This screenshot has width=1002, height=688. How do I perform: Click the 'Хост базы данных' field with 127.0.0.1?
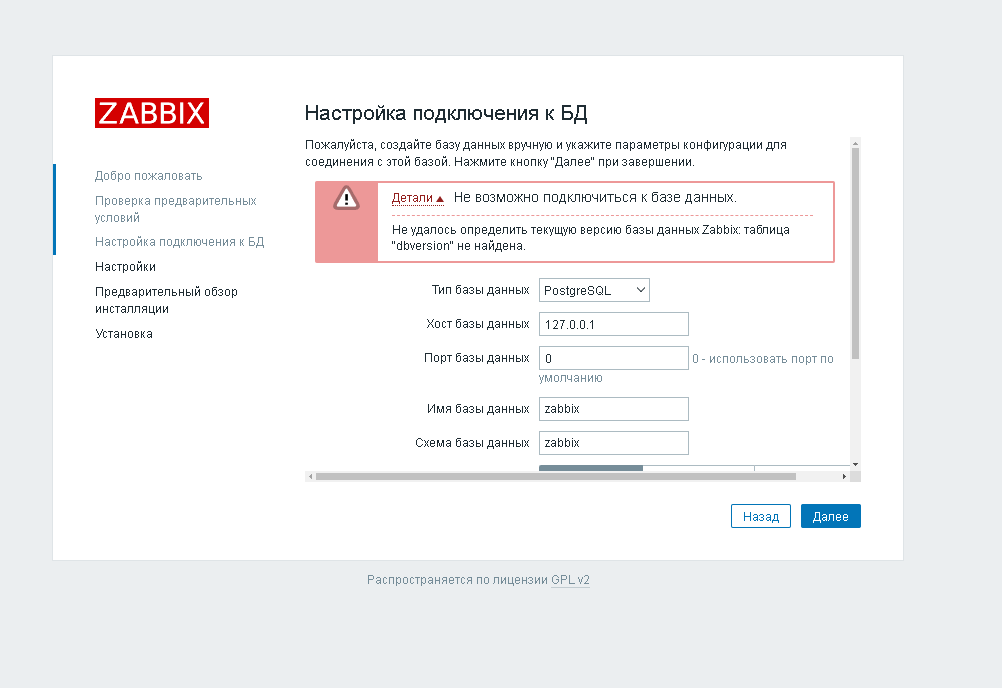(x=613, y=324)
